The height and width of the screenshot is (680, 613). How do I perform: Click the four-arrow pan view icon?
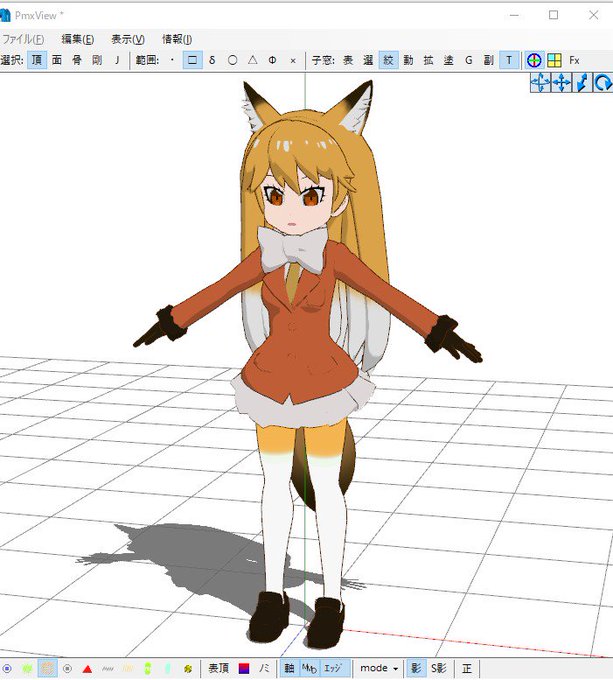pos(561,82)
